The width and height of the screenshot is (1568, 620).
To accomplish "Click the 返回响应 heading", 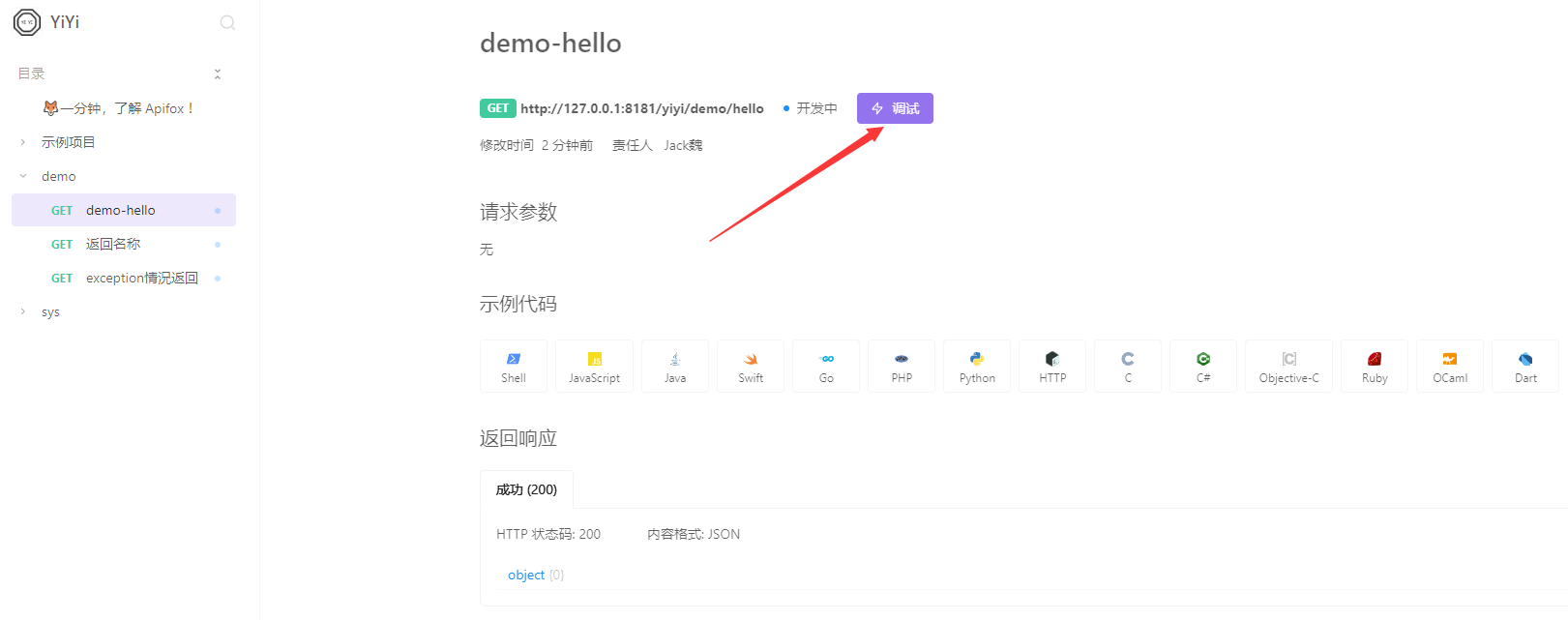I will pyautogui.click(x=518, y=438).
